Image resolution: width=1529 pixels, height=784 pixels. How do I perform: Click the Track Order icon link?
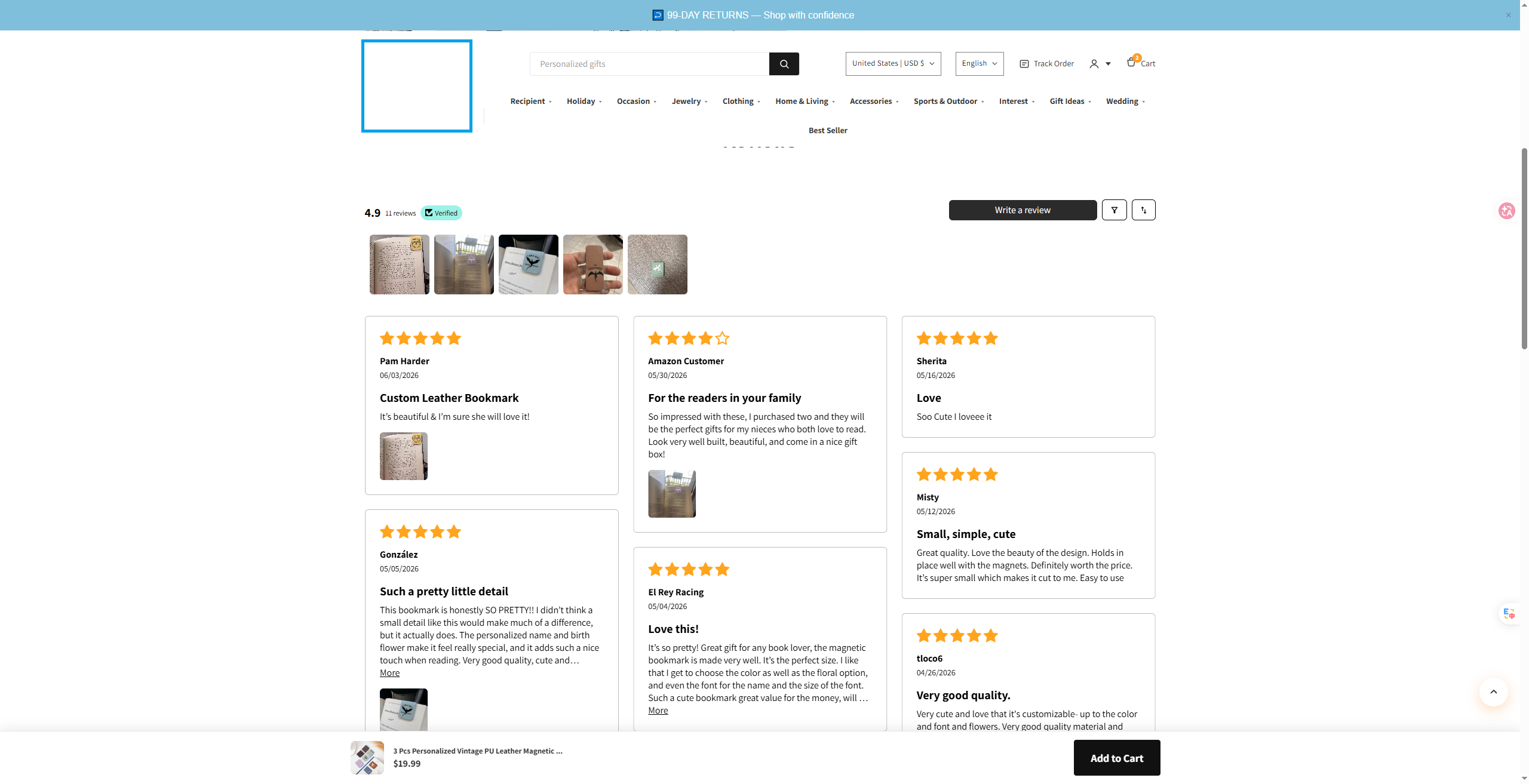coord(1024,64)
